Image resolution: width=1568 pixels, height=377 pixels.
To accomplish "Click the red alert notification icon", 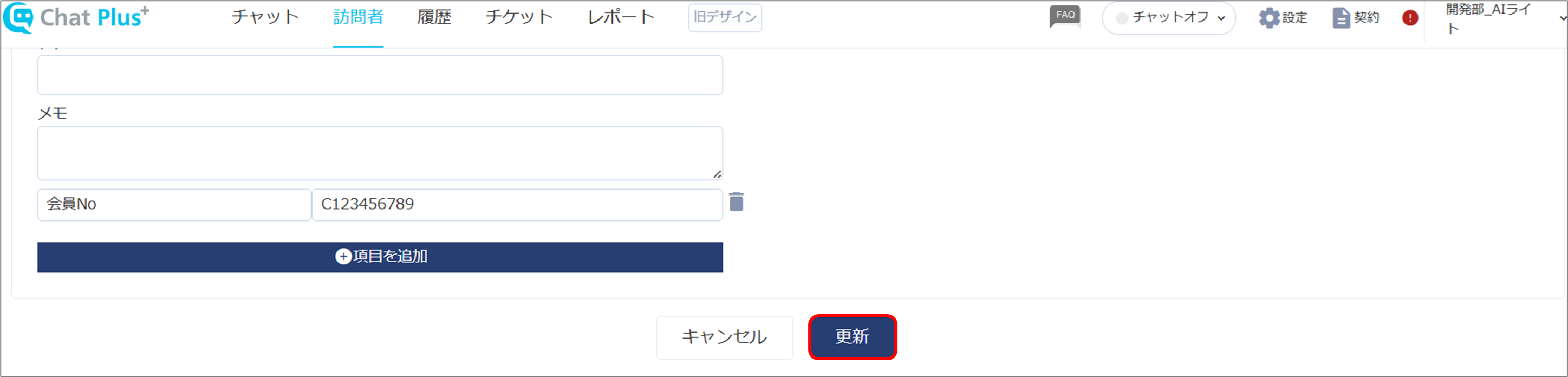I will (x=1410, y=18).
